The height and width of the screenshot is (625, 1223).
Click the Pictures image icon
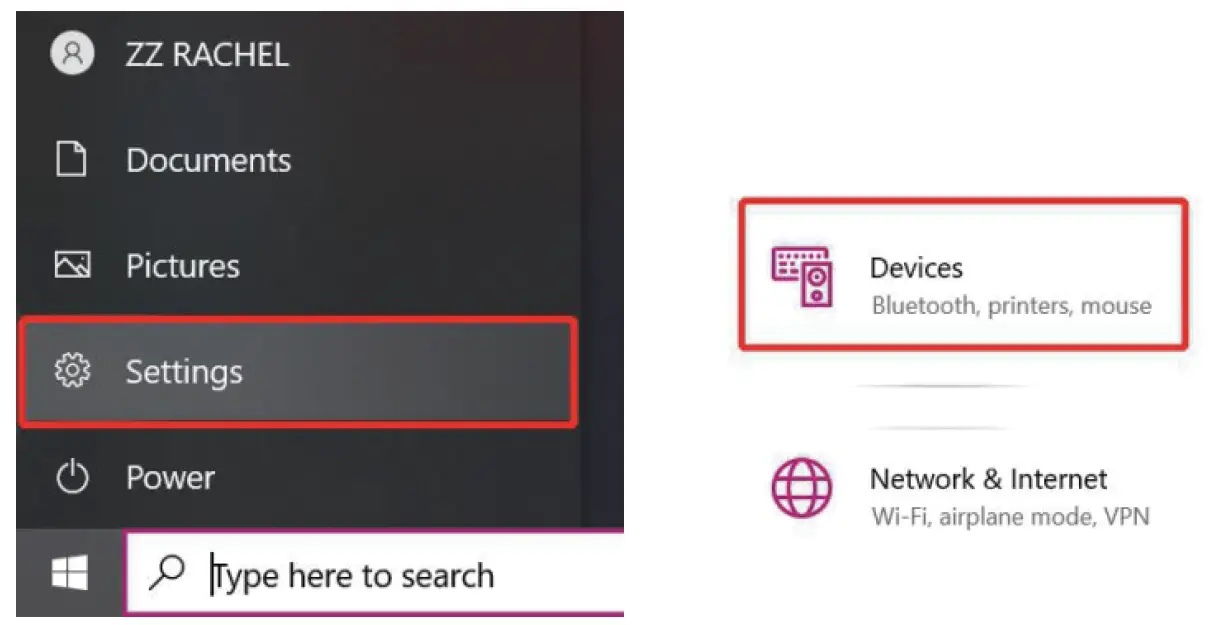tap(72, 265)
